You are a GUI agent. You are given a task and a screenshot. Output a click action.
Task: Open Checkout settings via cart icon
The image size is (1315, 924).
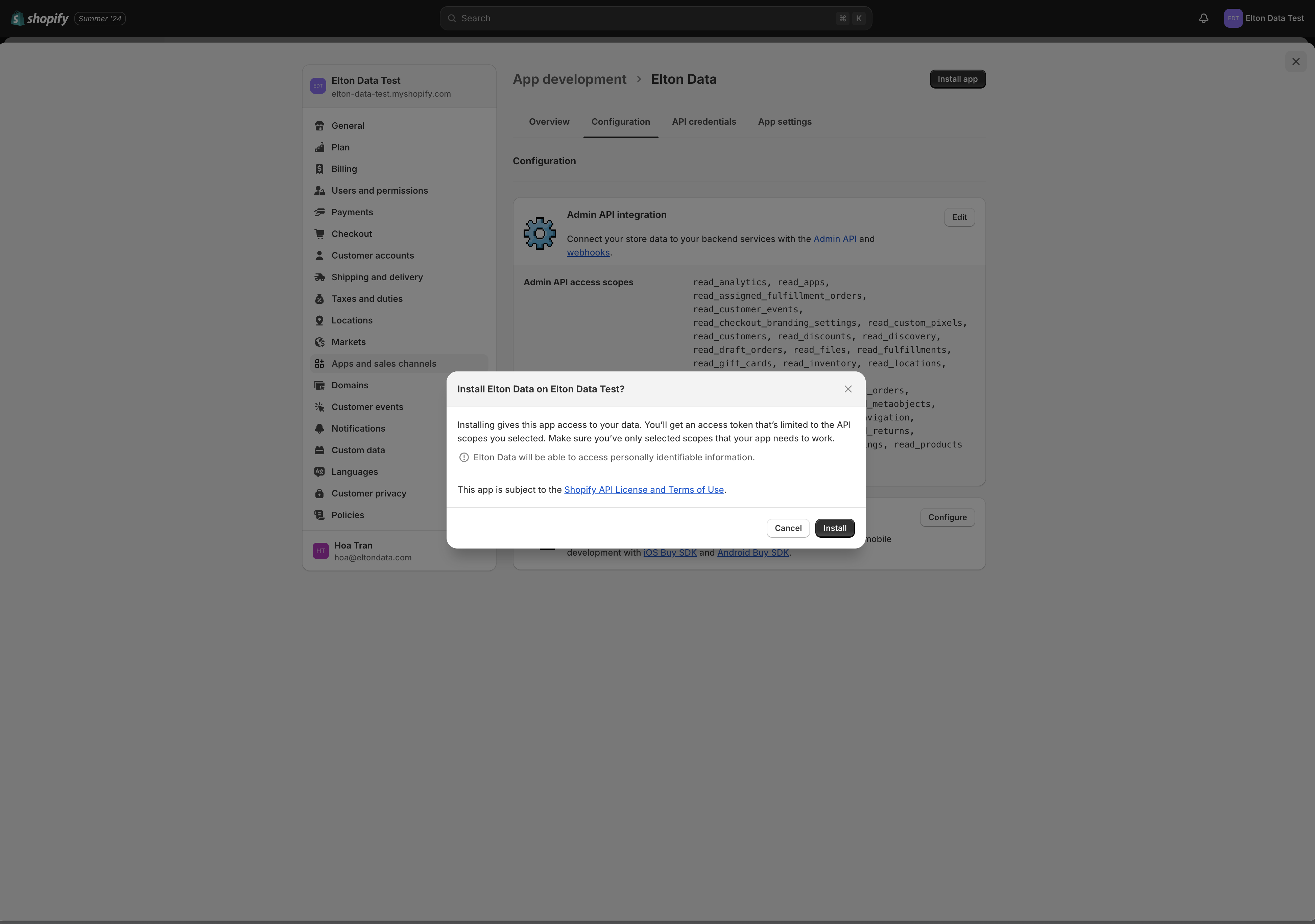pos(319,234)
